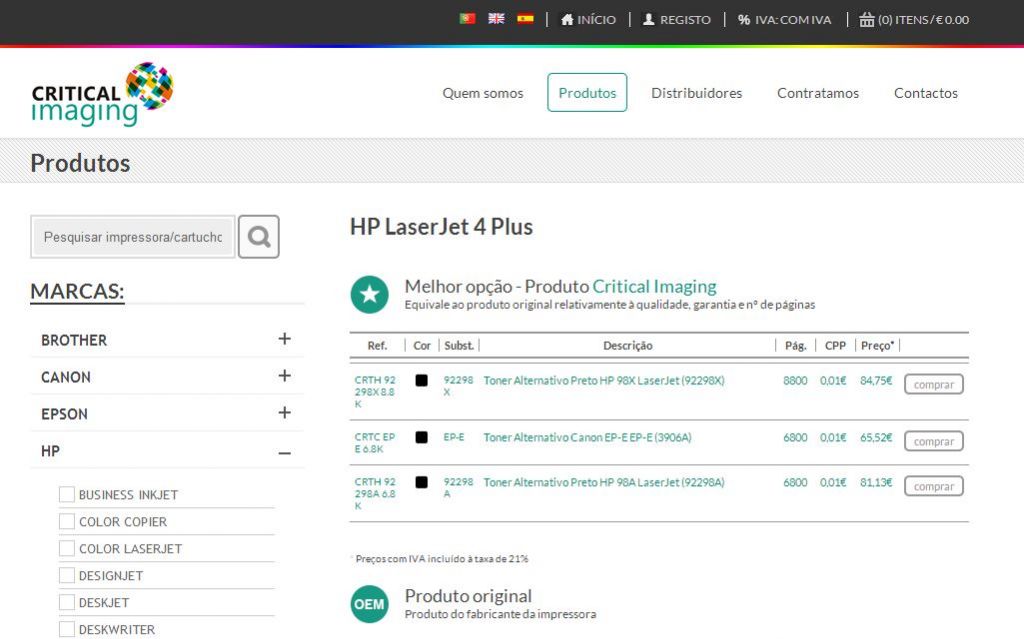Click the green OEM badge icon

click(x=369, y=604)
